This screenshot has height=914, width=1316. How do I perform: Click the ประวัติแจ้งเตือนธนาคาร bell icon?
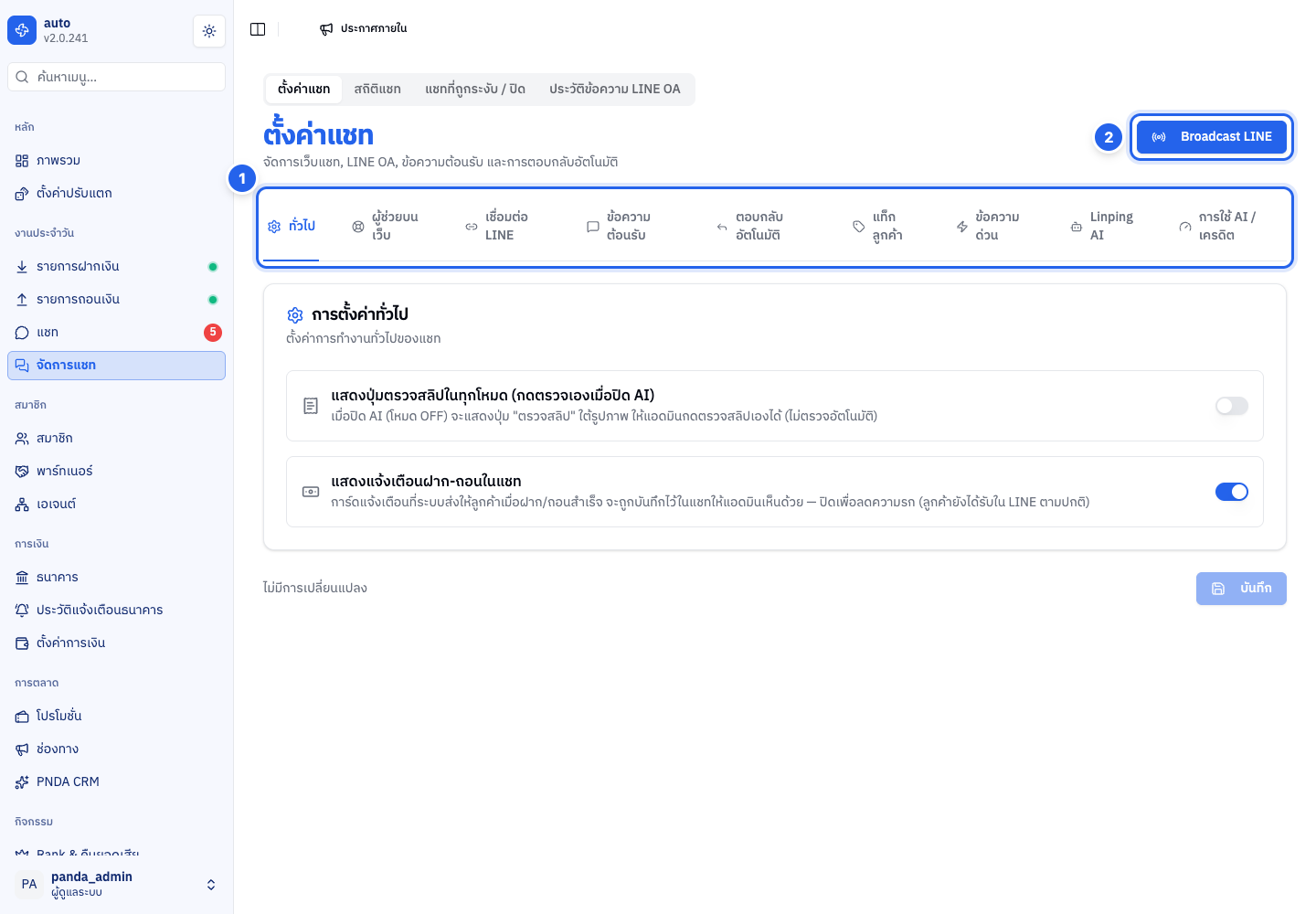(22, 611)
